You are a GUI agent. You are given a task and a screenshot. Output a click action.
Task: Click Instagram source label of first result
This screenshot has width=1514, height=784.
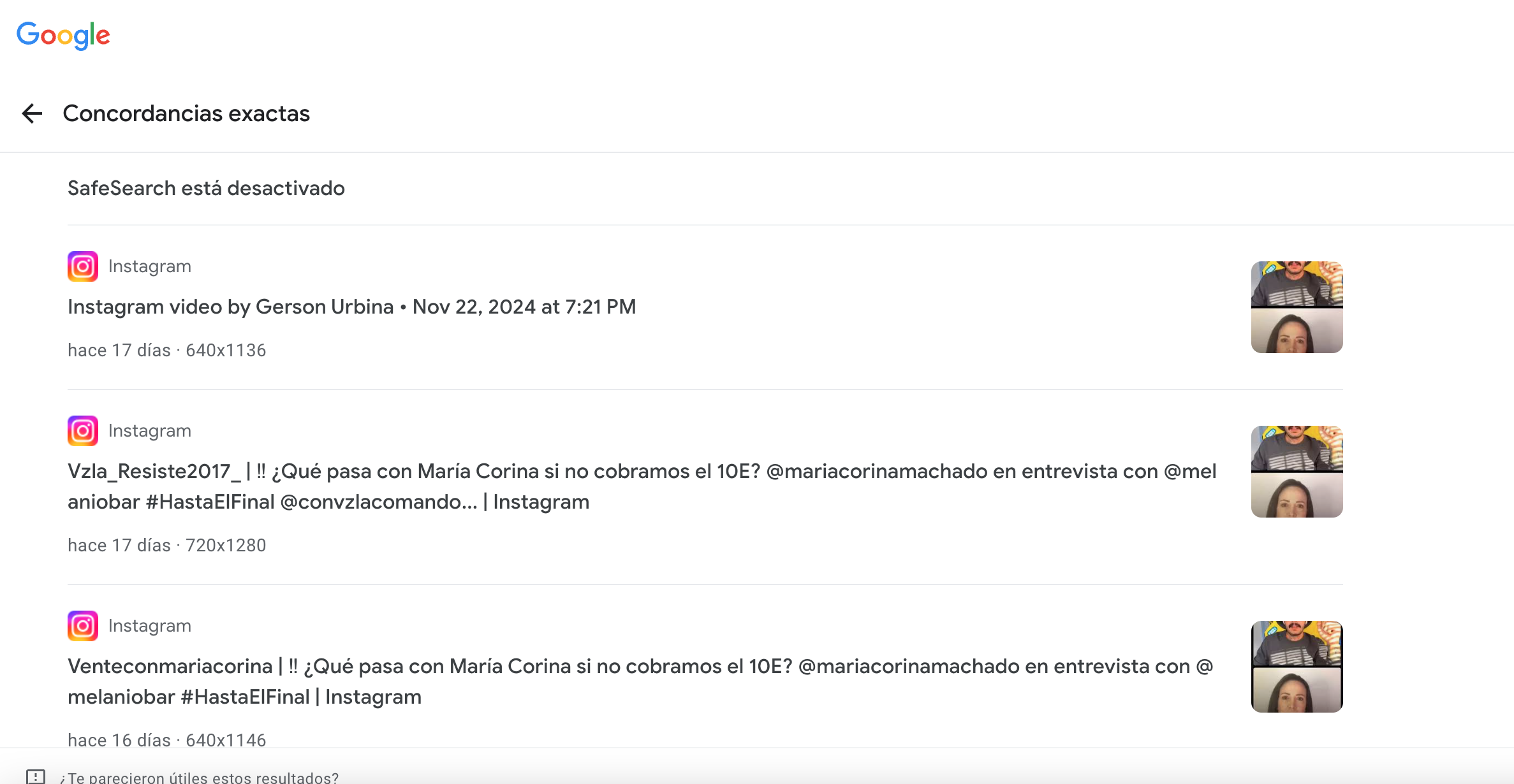(x=150, y=266)
